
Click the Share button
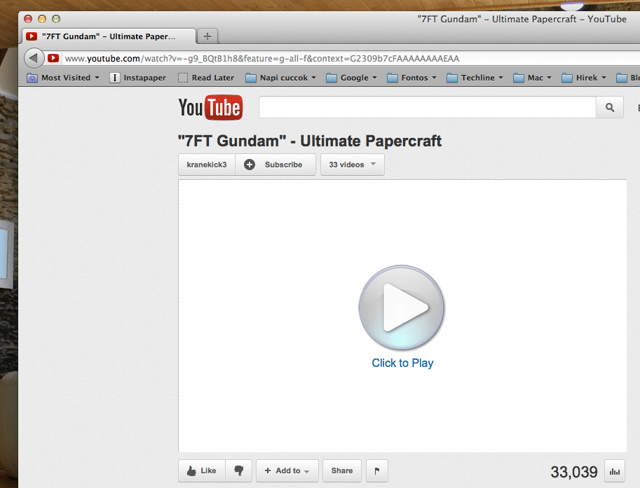click(x=342, y=470)
